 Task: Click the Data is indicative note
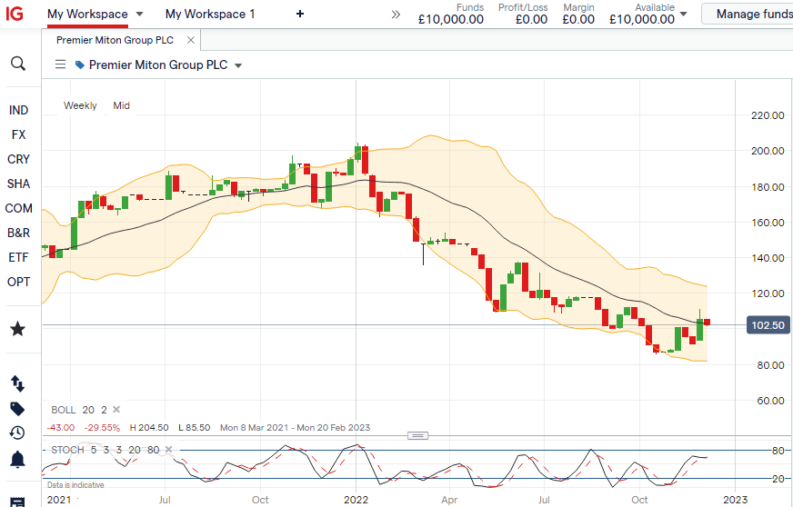point(75,485)
